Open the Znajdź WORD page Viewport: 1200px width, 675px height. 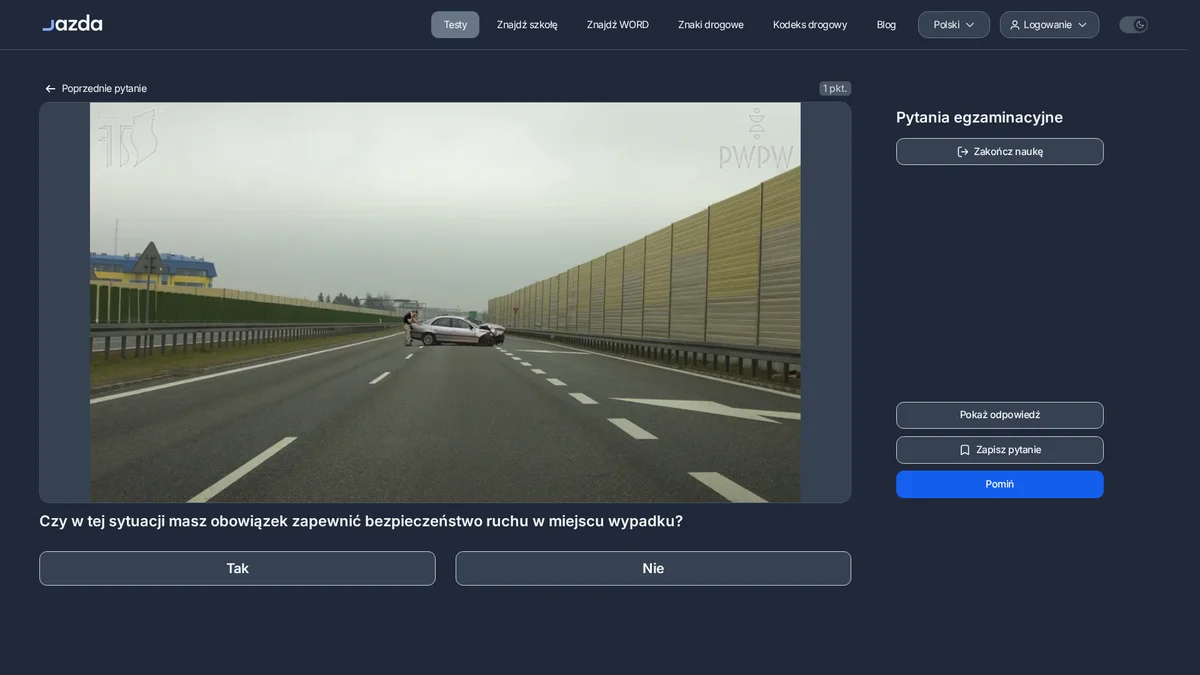pos(618,25)
